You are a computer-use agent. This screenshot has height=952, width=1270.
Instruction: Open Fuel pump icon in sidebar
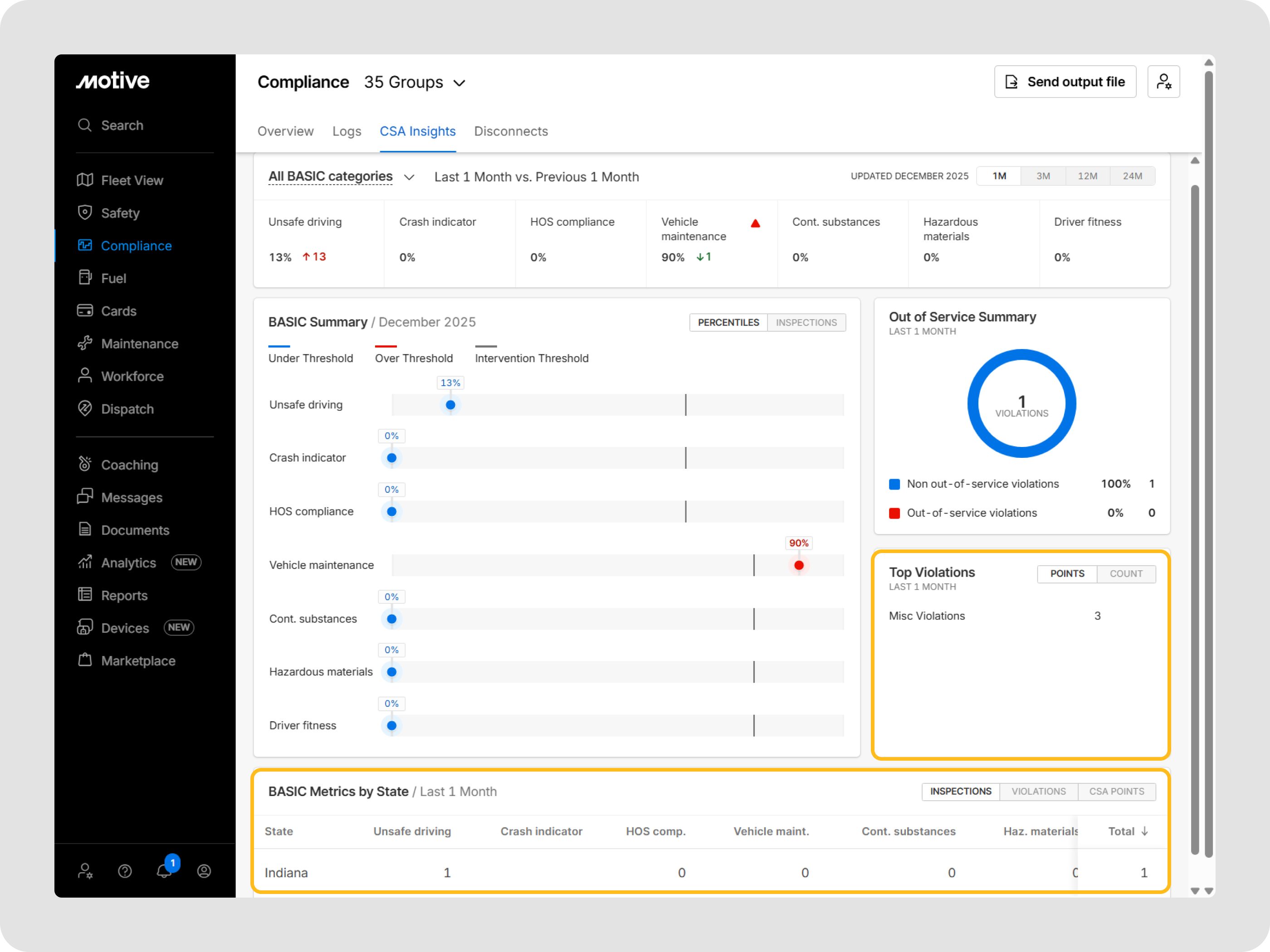[84, 278]
